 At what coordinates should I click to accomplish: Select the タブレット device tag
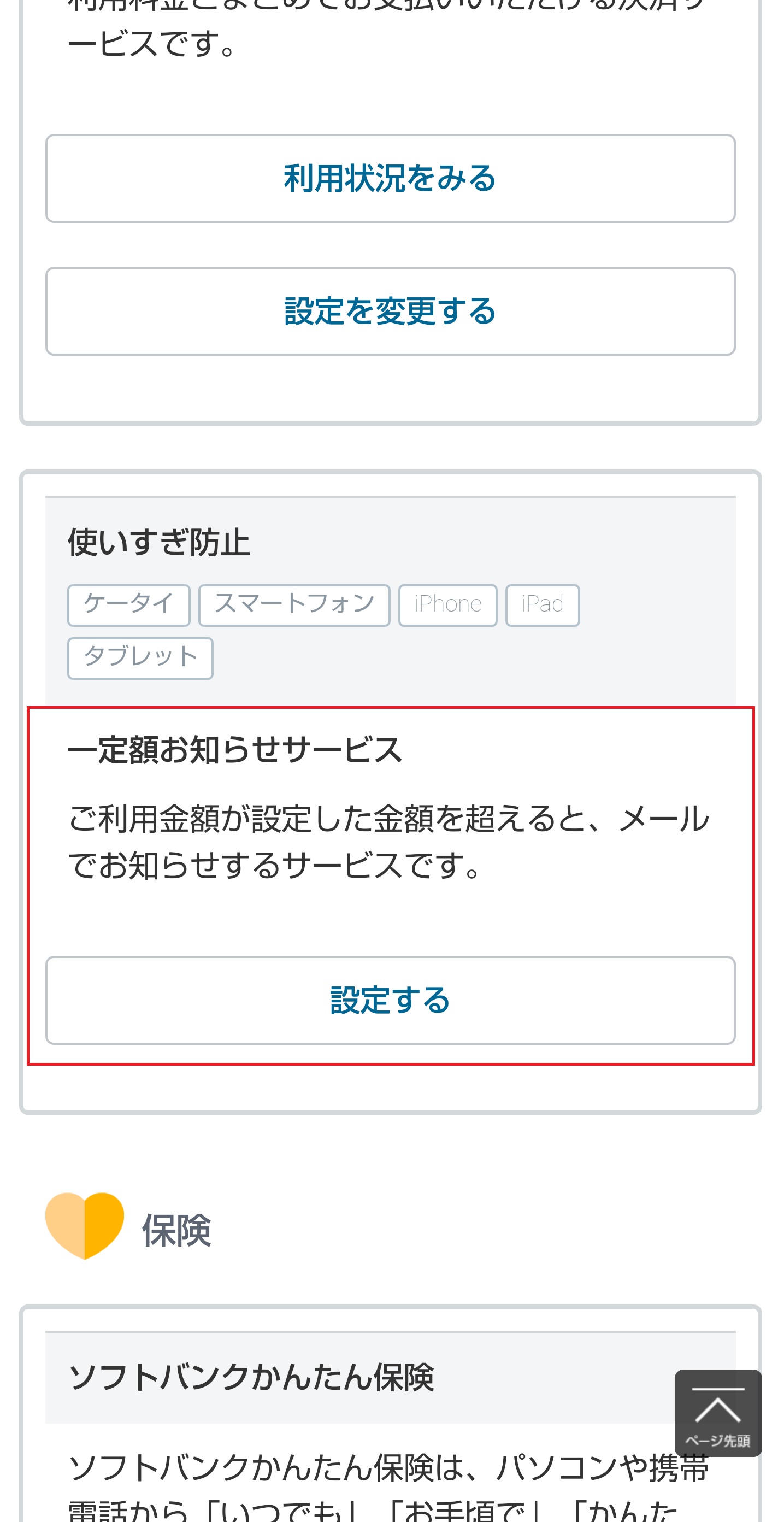pyautogui.click(x=140, y=658)
